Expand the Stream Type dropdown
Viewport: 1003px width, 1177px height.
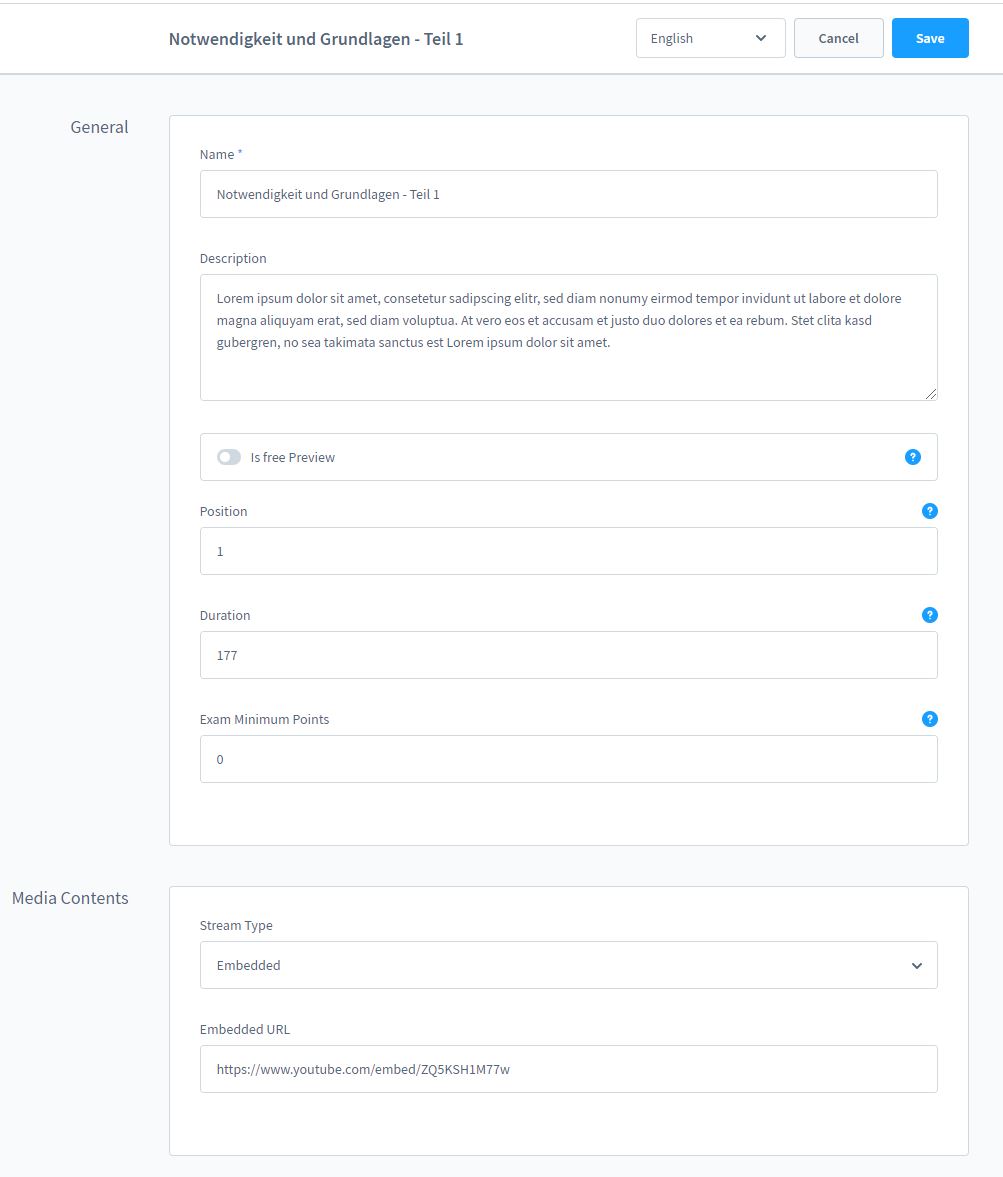[568, 965]
